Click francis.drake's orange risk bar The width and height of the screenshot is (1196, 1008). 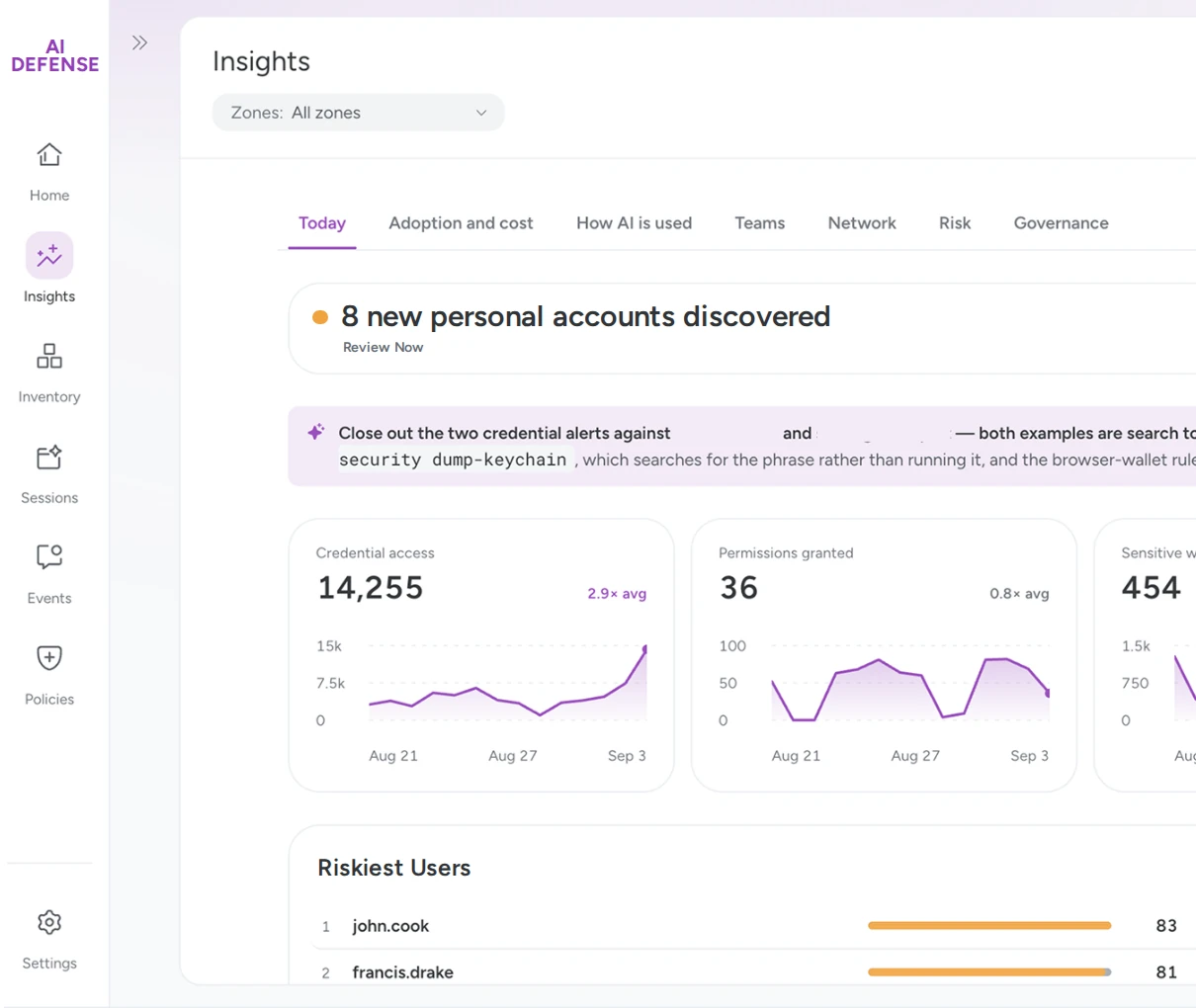pos(987,972)
